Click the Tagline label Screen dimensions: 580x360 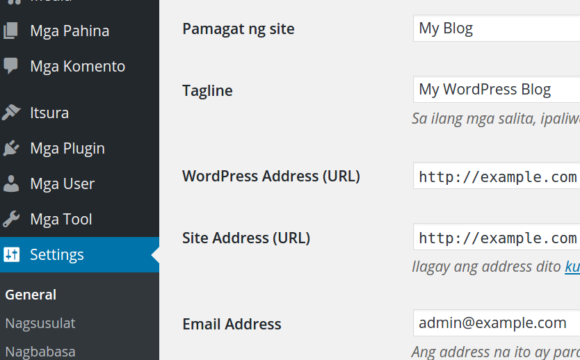[x=208, y=91]
